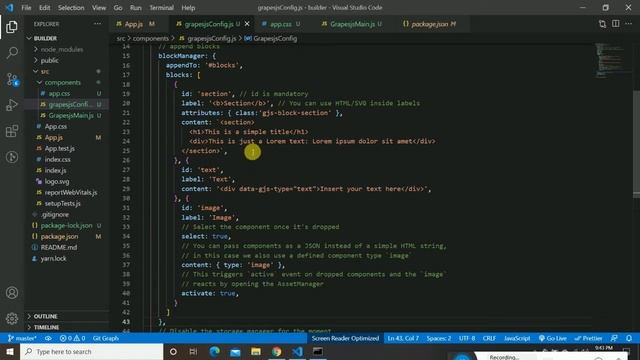Open the File menu
The height and width of the screenshot is (360, 640).
coord(26,8)
